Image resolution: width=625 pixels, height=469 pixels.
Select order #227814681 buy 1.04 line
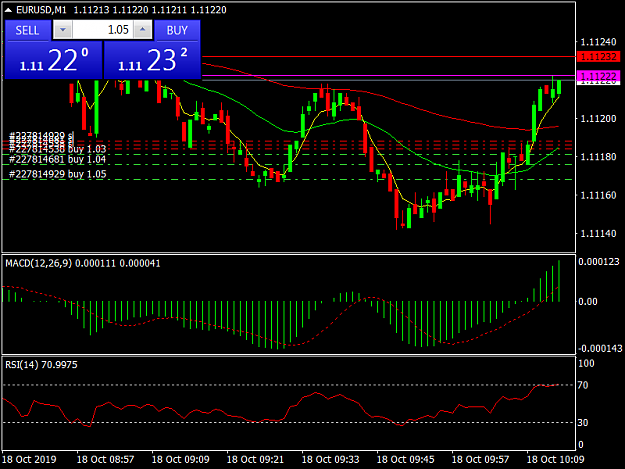57,159
